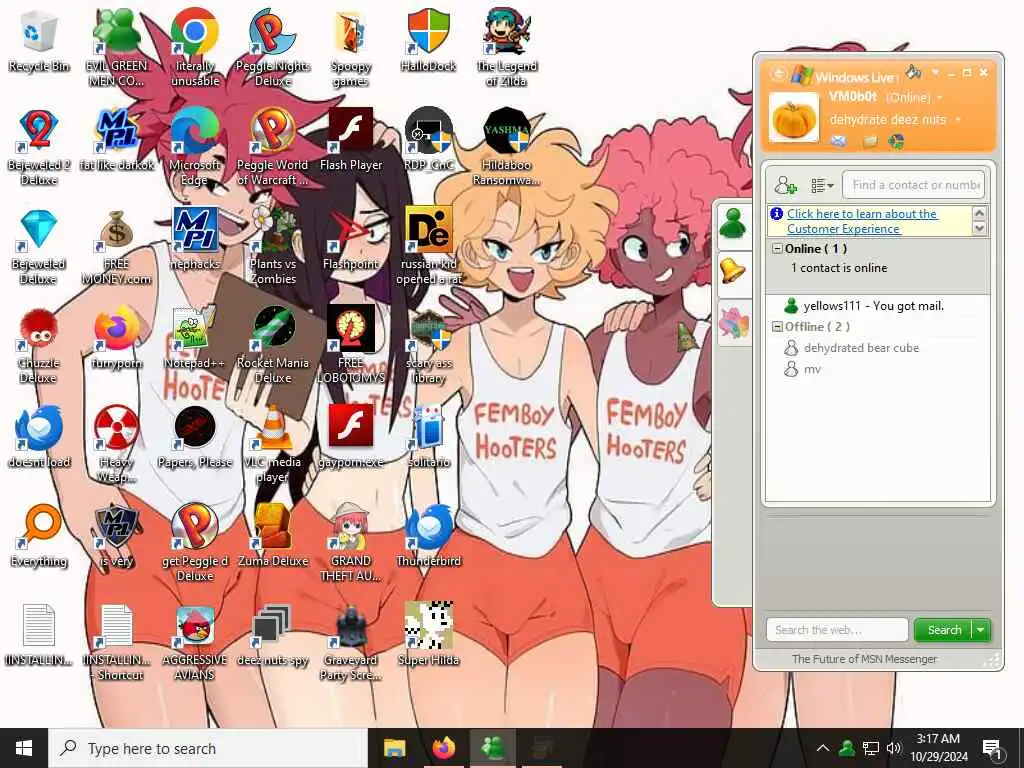This screenshot has height=768, width=1024.
Task: Select the Everything search icon
Action: (x=39, y=536)
